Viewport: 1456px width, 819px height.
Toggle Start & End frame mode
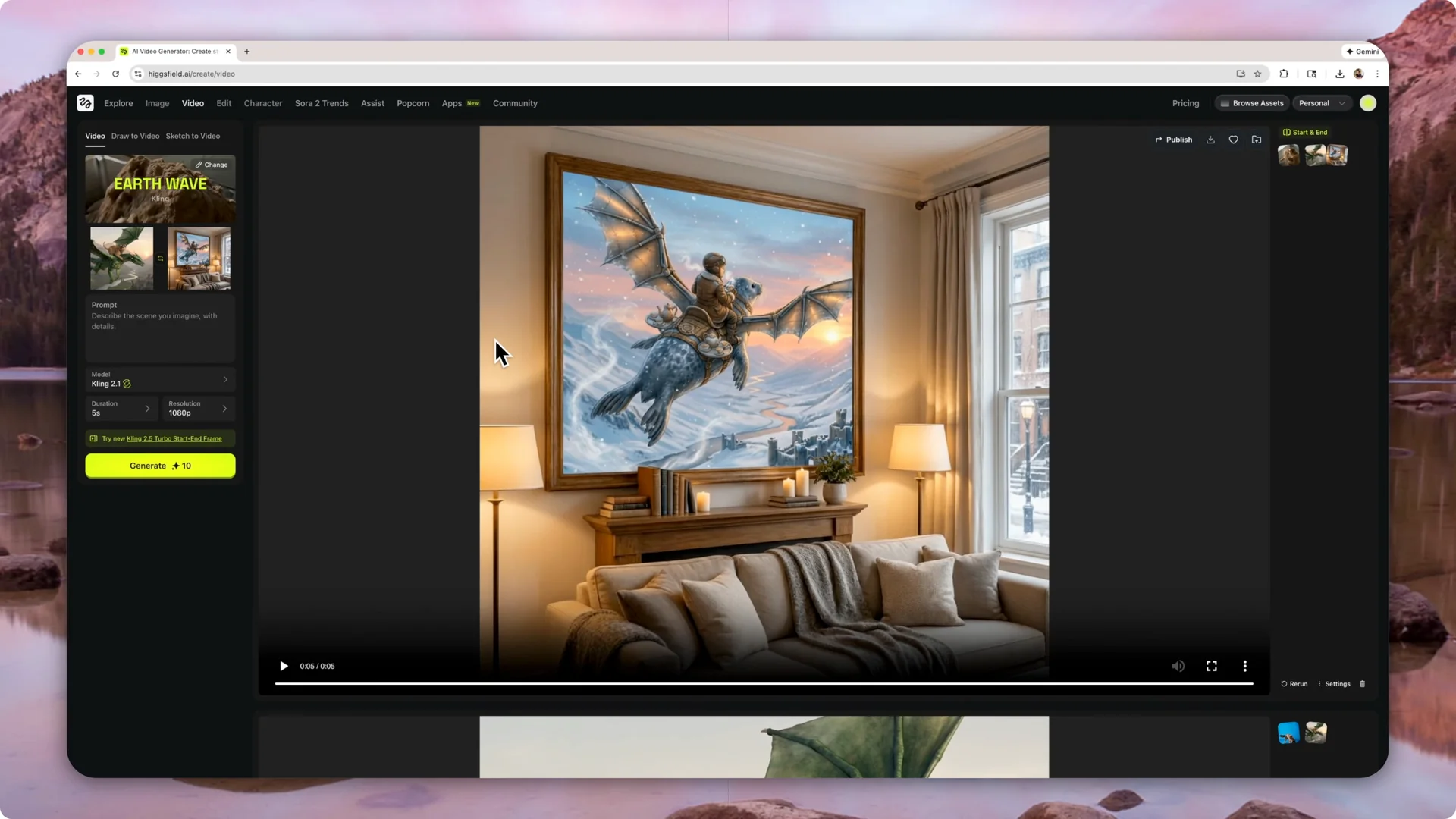coord(1305,132)
